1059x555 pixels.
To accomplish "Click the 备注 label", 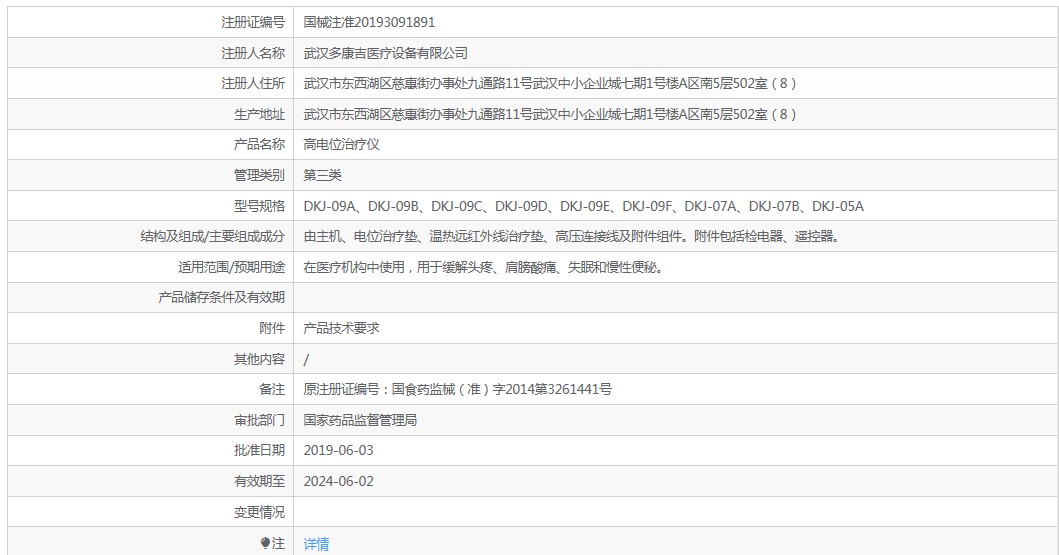I will [272, 390].
